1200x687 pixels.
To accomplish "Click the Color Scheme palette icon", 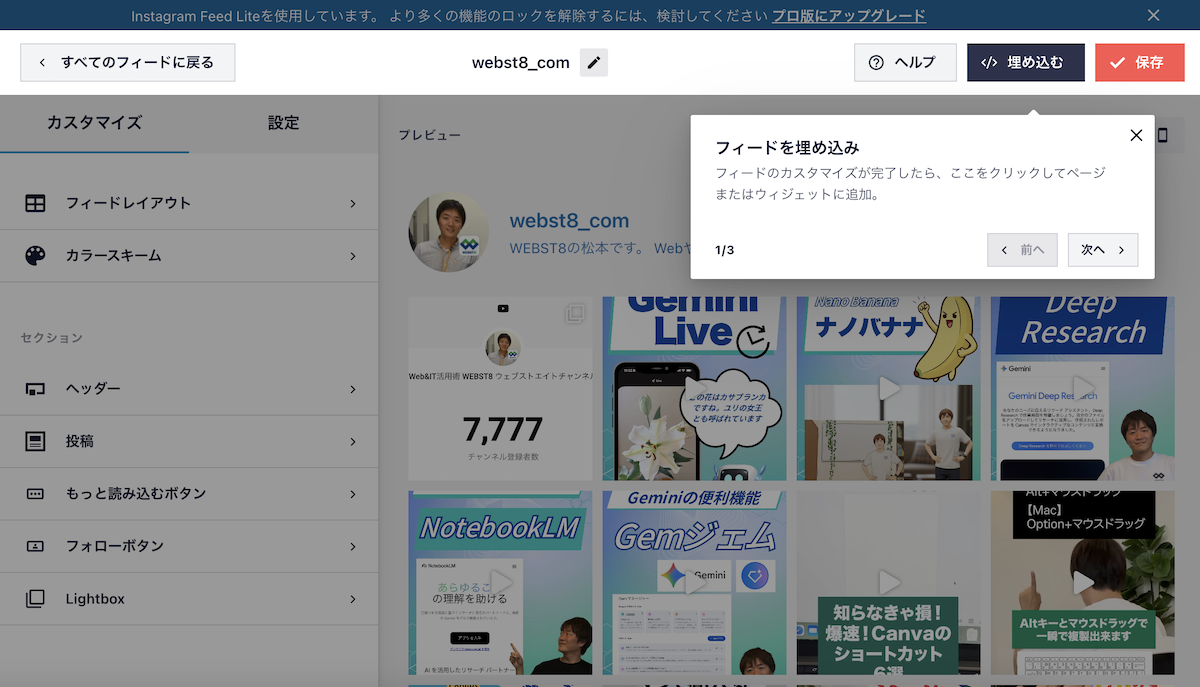I will click(35, 256).
